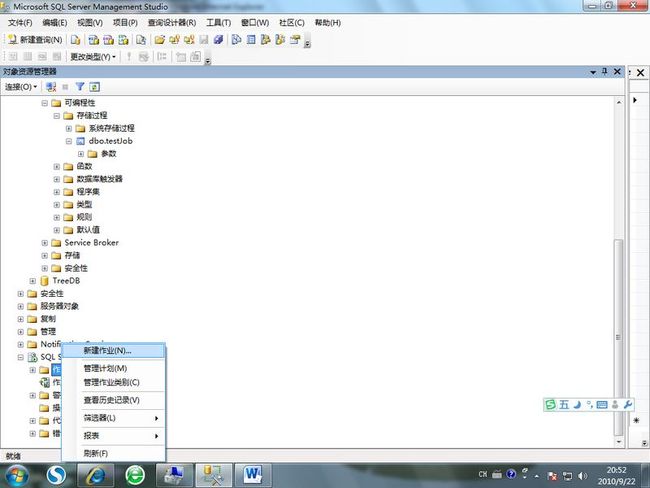Choose 新建作业(N)... from context menu
Image resolution: width=650 pixels, height=488 pixels.
click(x=113, y=351)
